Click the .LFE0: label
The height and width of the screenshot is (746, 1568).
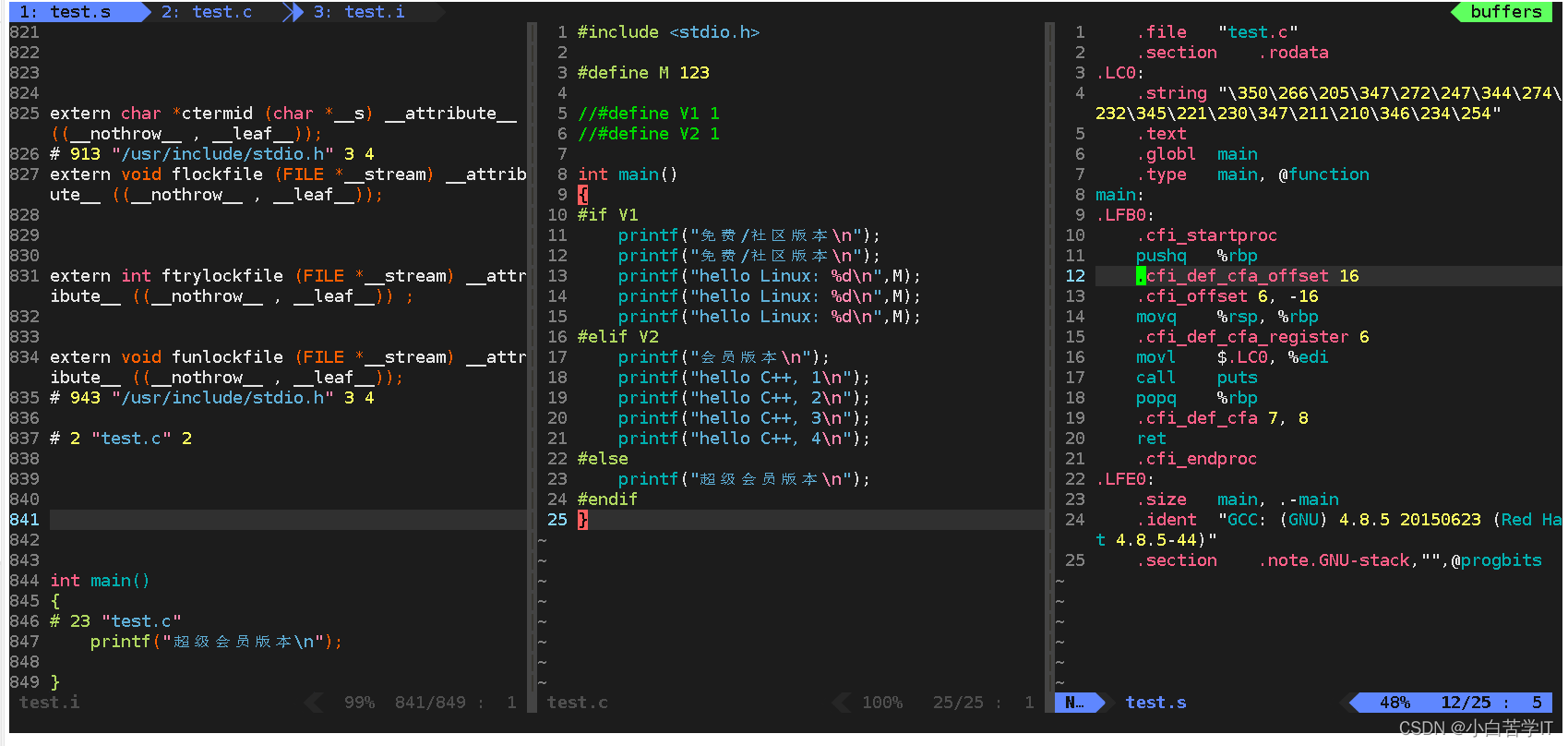1125,479
